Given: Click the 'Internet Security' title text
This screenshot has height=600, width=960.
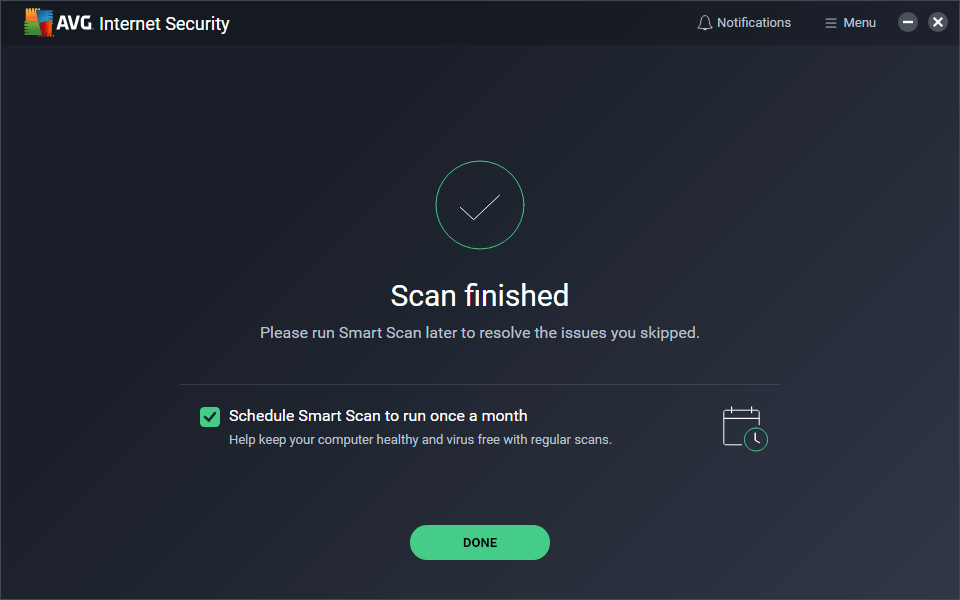Looking at the screenshot, I should click(x=164, y=24).
